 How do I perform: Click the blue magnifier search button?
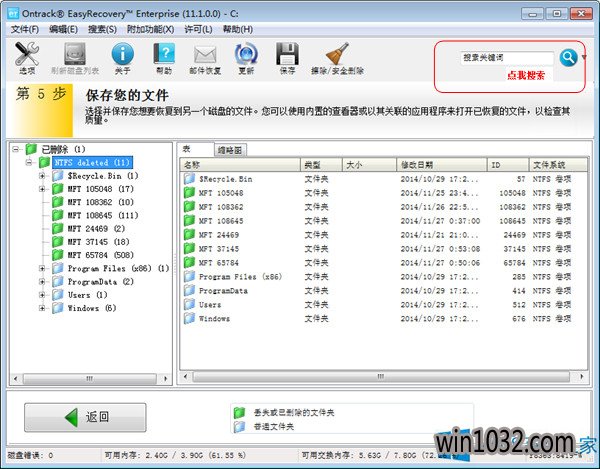(x=568, y=57)
